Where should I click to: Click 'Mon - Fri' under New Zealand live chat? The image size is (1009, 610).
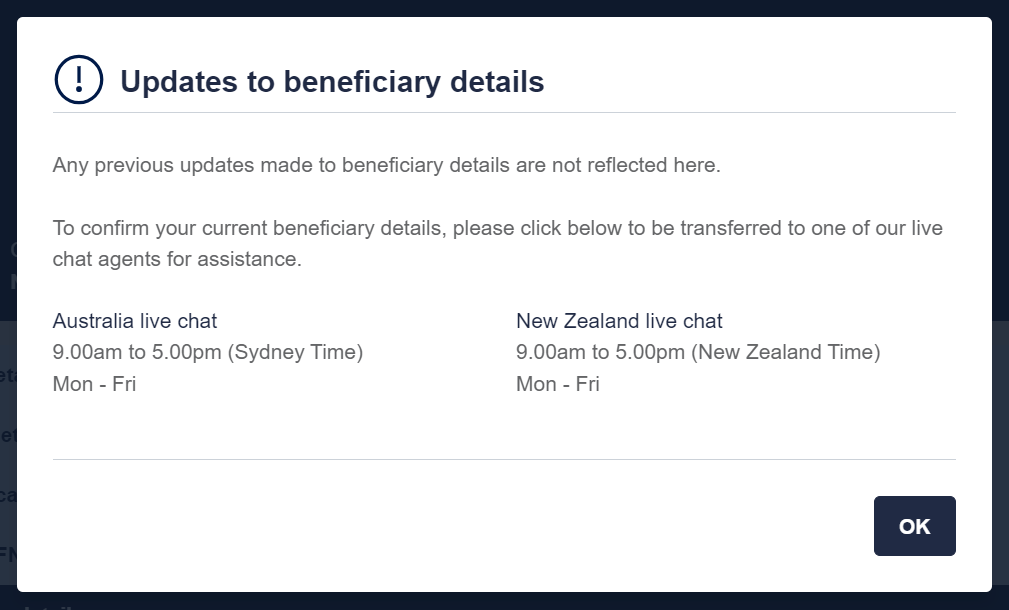(557, 384)
